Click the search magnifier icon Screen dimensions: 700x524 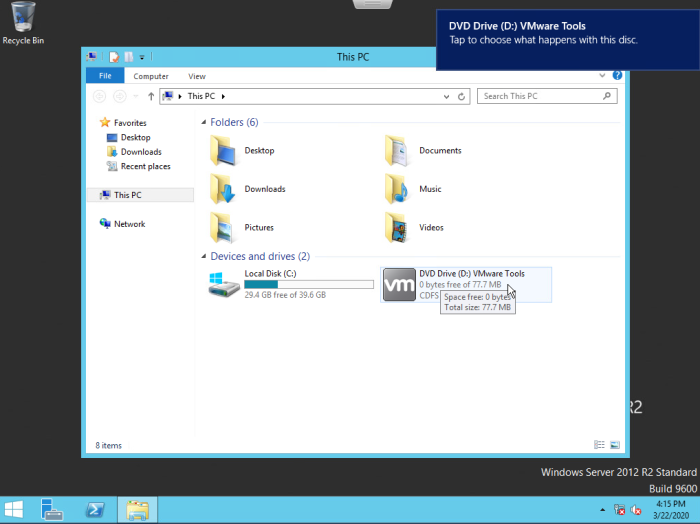point(607,96)
